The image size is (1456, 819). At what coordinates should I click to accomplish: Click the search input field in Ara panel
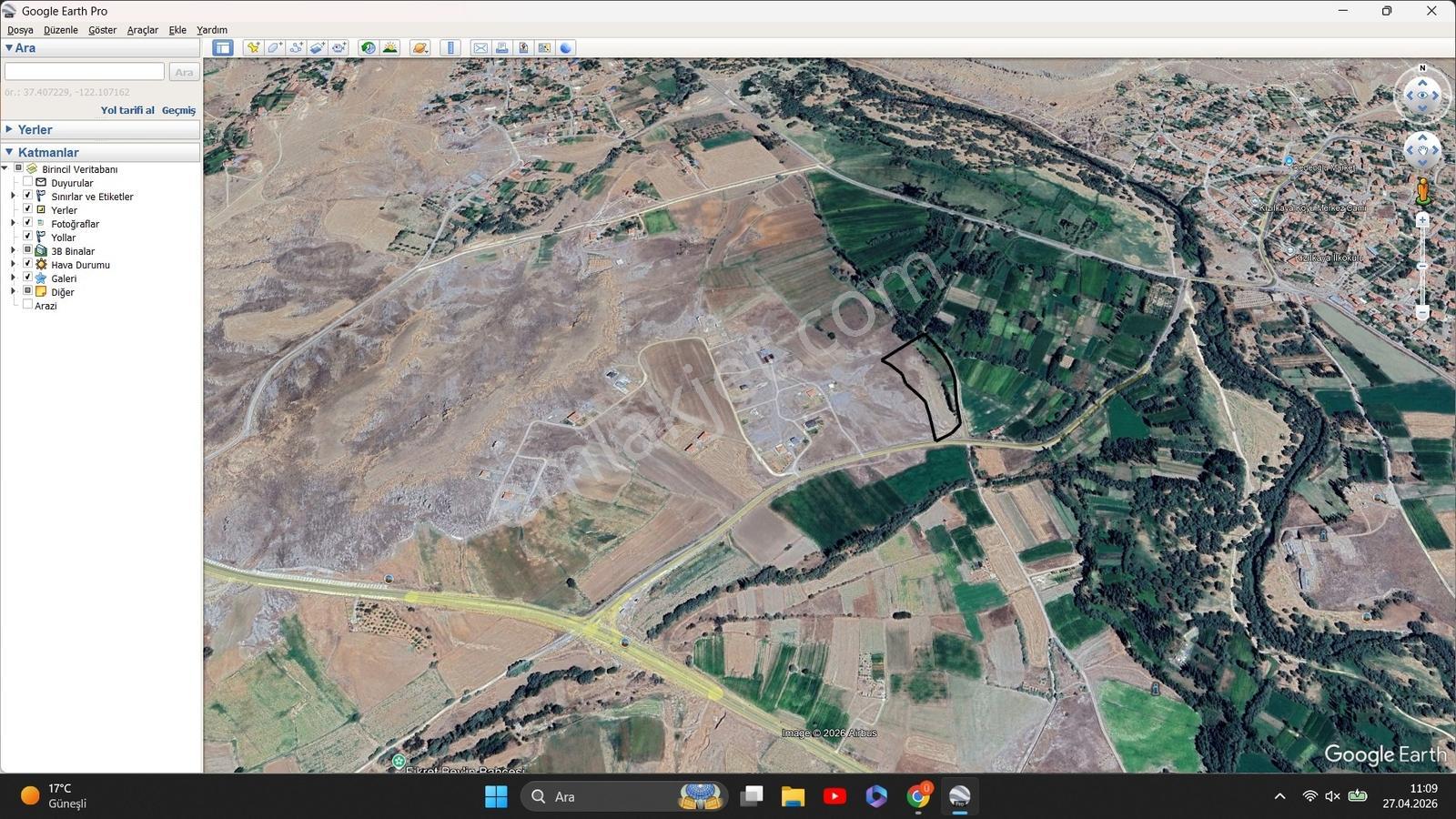point(85,71)
